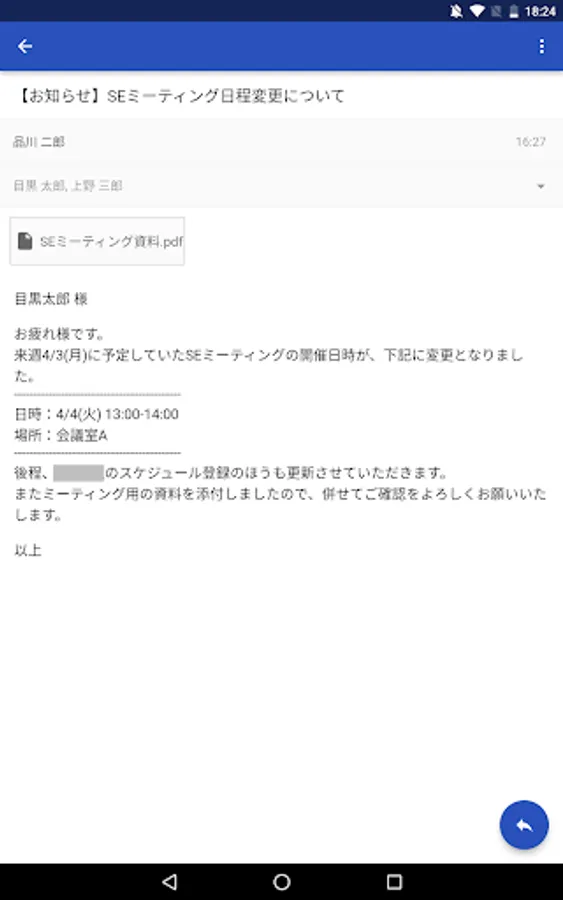Tap the 日時：4/4(火) 13:00-14:00 line
Viewport: 563px width, 900px height.
click(x=96, y=414)
